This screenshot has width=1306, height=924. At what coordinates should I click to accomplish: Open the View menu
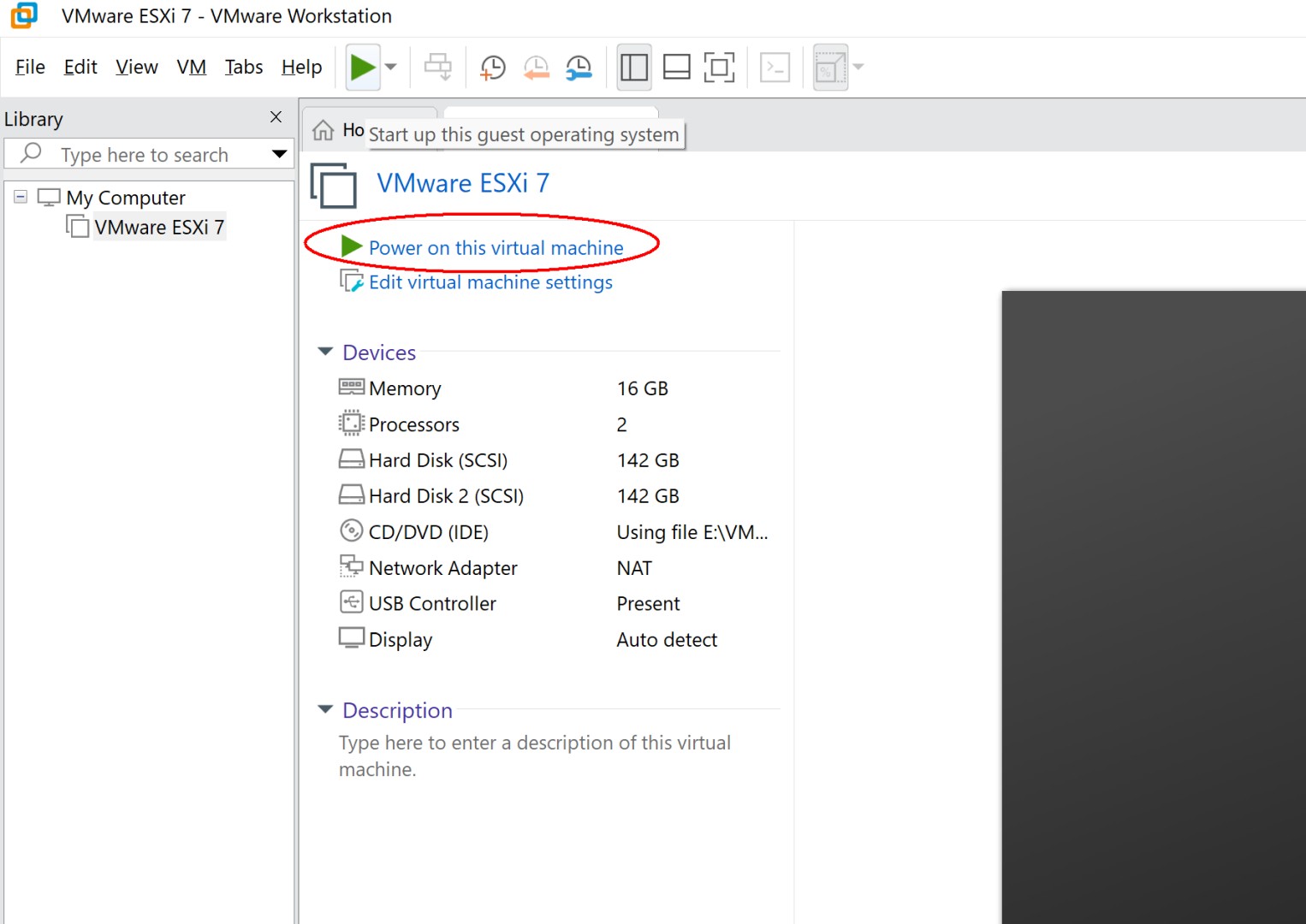click(137, 67)
